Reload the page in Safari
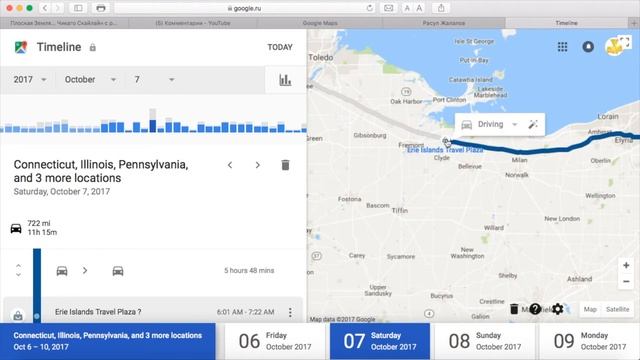This screenshot has width=640, height=360. point(369,8)
